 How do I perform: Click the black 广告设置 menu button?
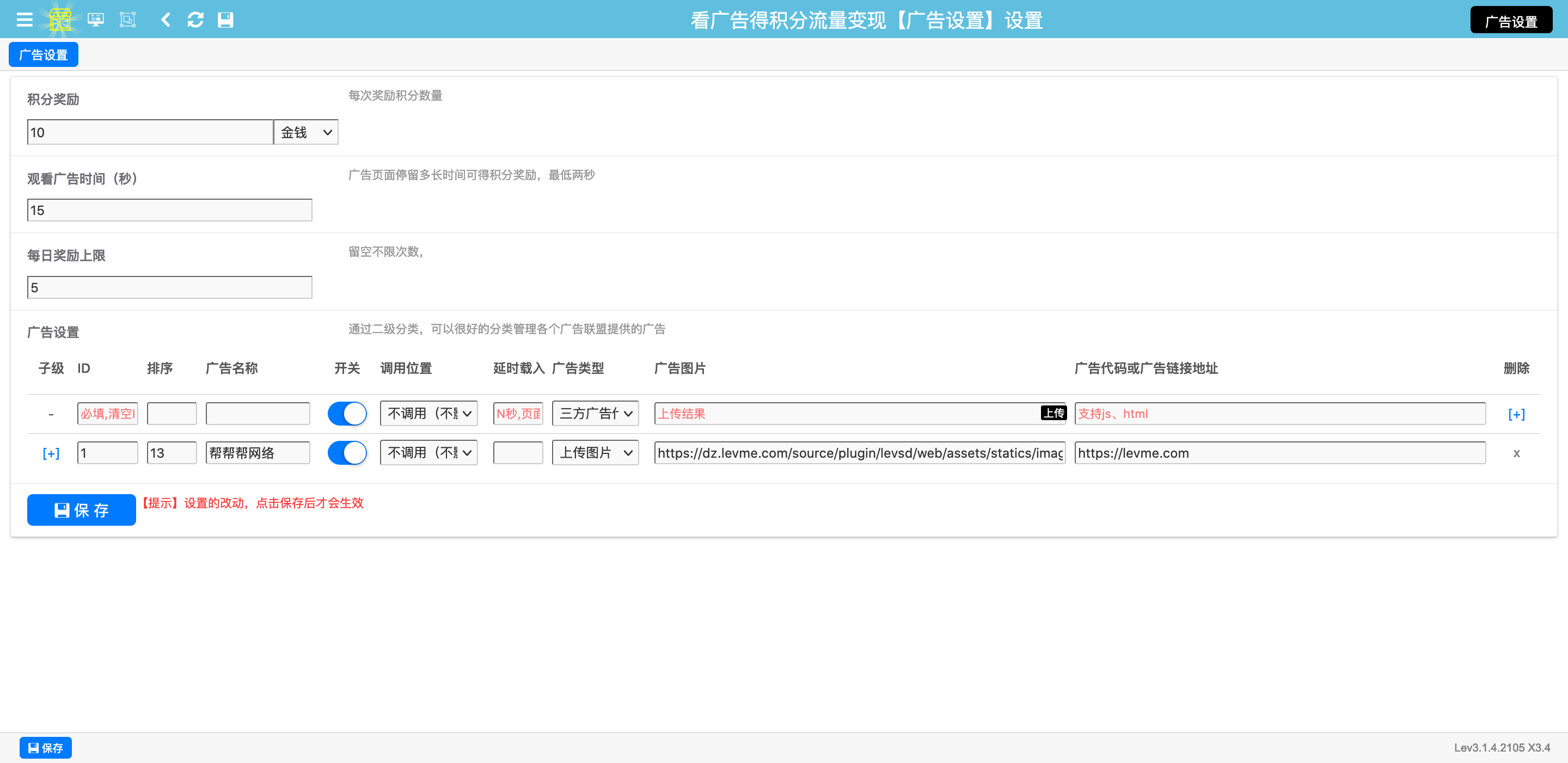(1510, 21)
